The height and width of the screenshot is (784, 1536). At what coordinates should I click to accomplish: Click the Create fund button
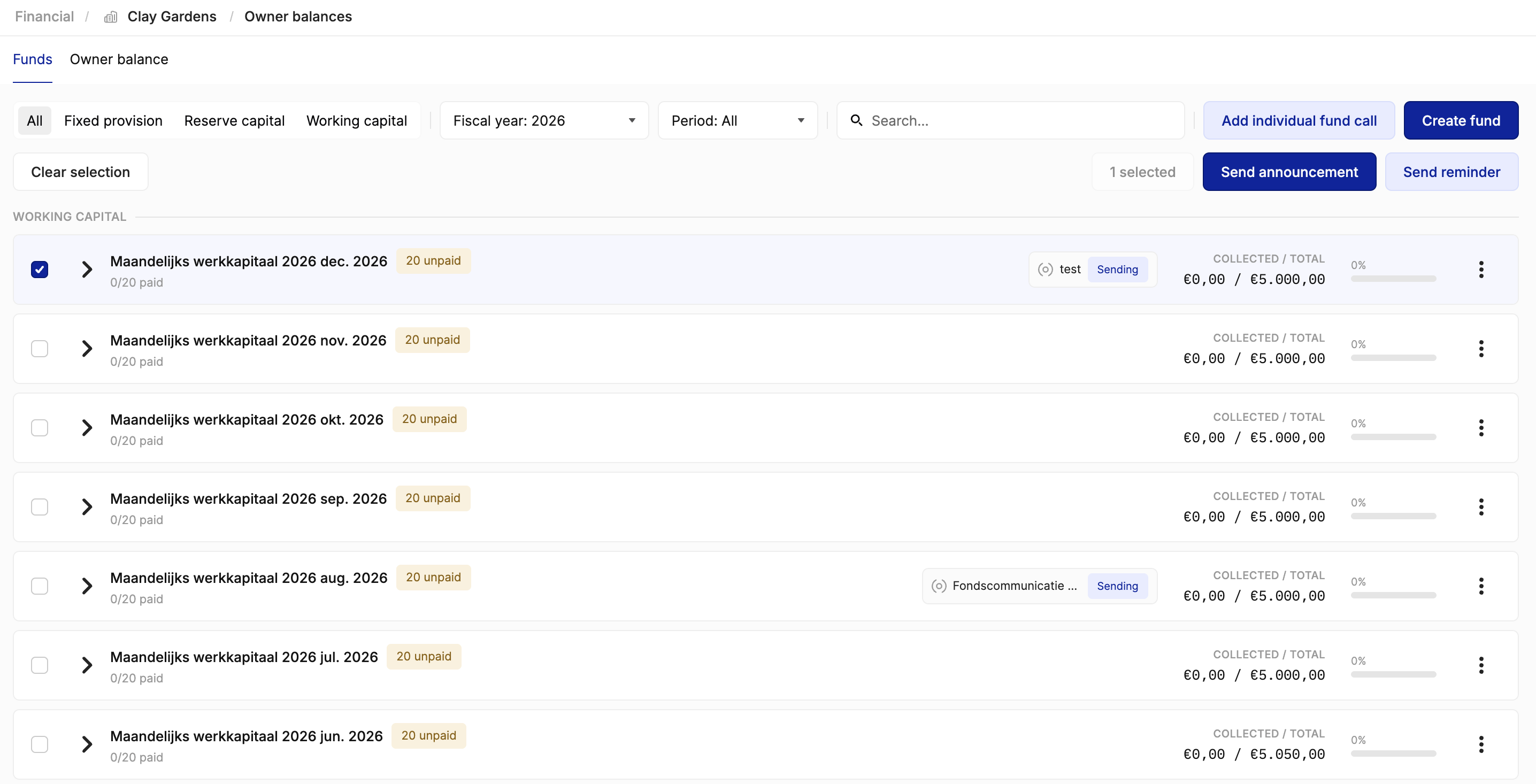pos(1461,120)
